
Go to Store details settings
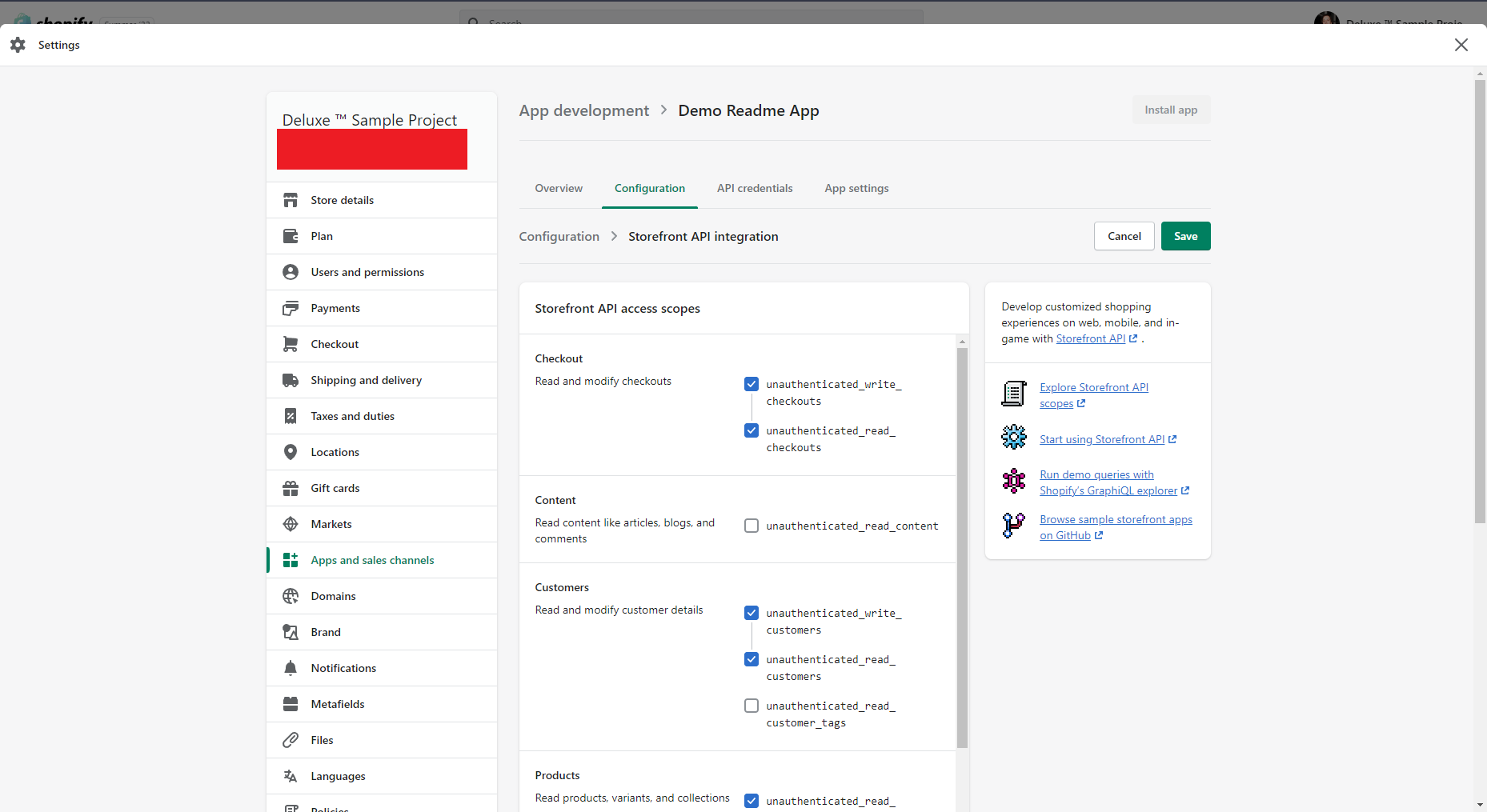(382, 200)
